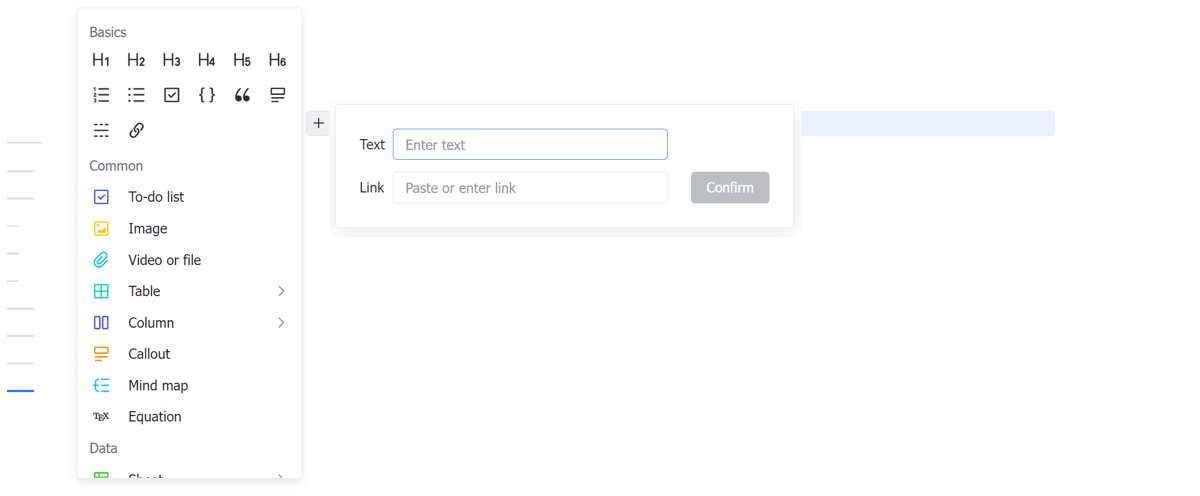
Task: Click the plus button beside the block
Action: (318, 123)
